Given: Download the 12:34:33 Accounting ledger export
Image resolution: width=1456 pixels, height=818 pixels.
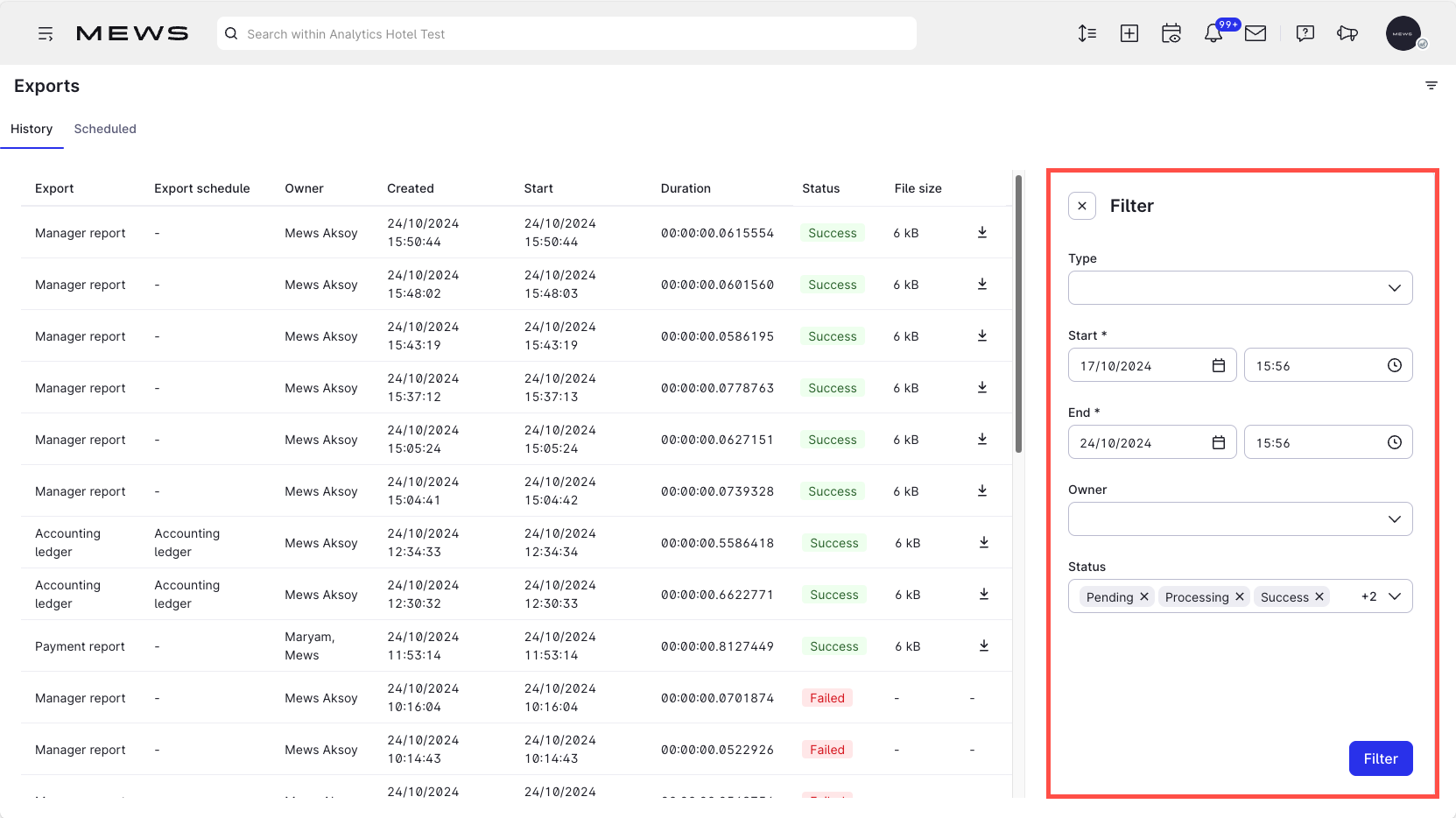Looking at the screenshot, I should [984, 542].
